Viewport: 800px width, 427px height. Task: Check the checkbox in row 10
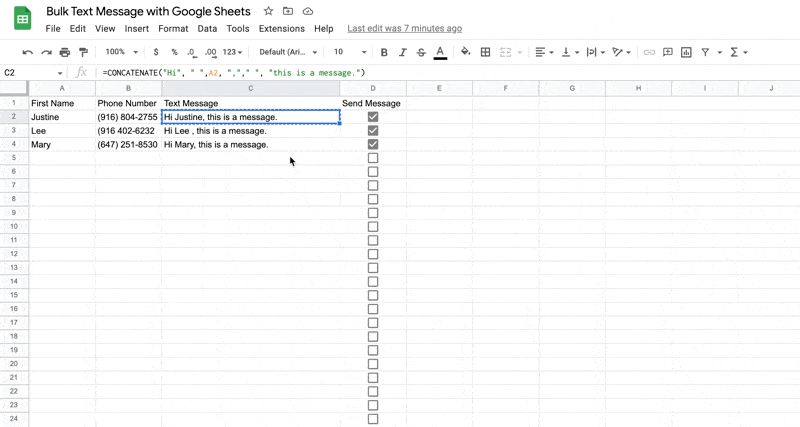373,227
